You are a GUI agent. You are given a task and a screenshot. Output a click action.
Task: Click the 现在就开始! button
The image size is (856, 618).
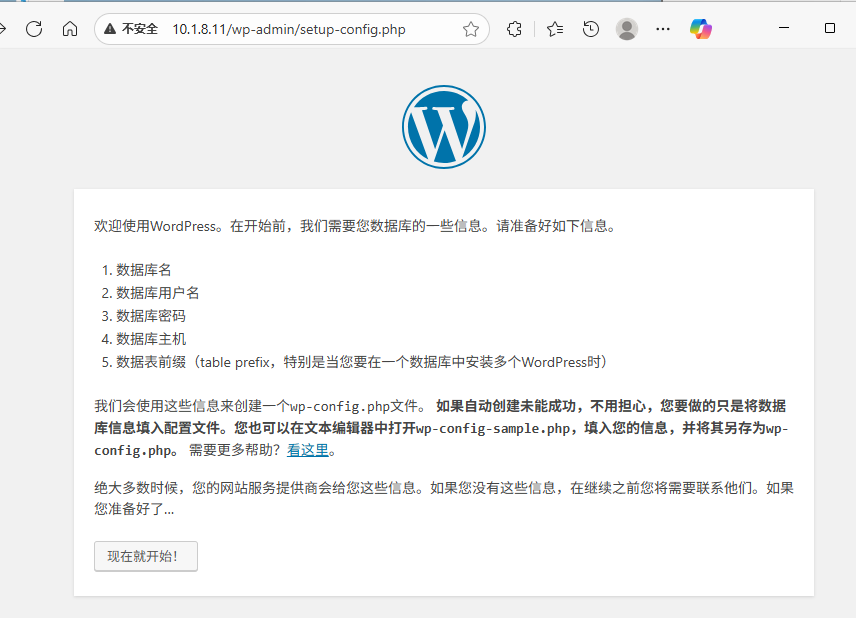[146, 556]
